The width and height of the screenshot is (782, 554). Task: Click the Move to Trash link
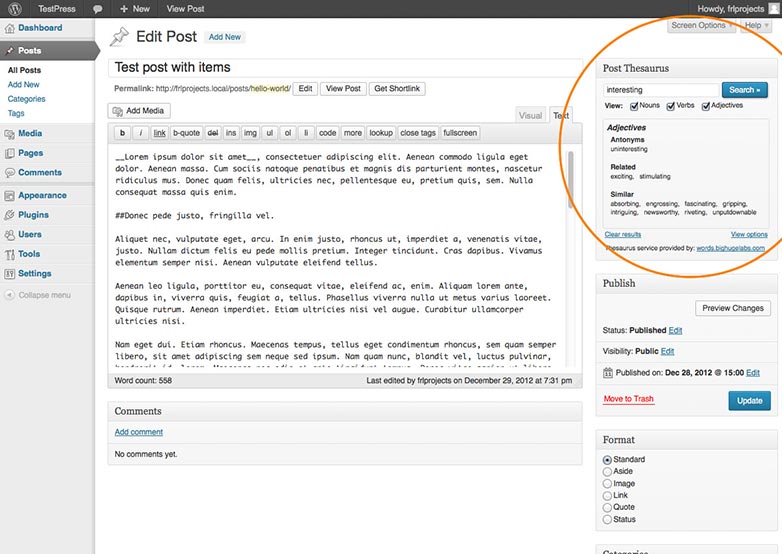click(628, 399)
